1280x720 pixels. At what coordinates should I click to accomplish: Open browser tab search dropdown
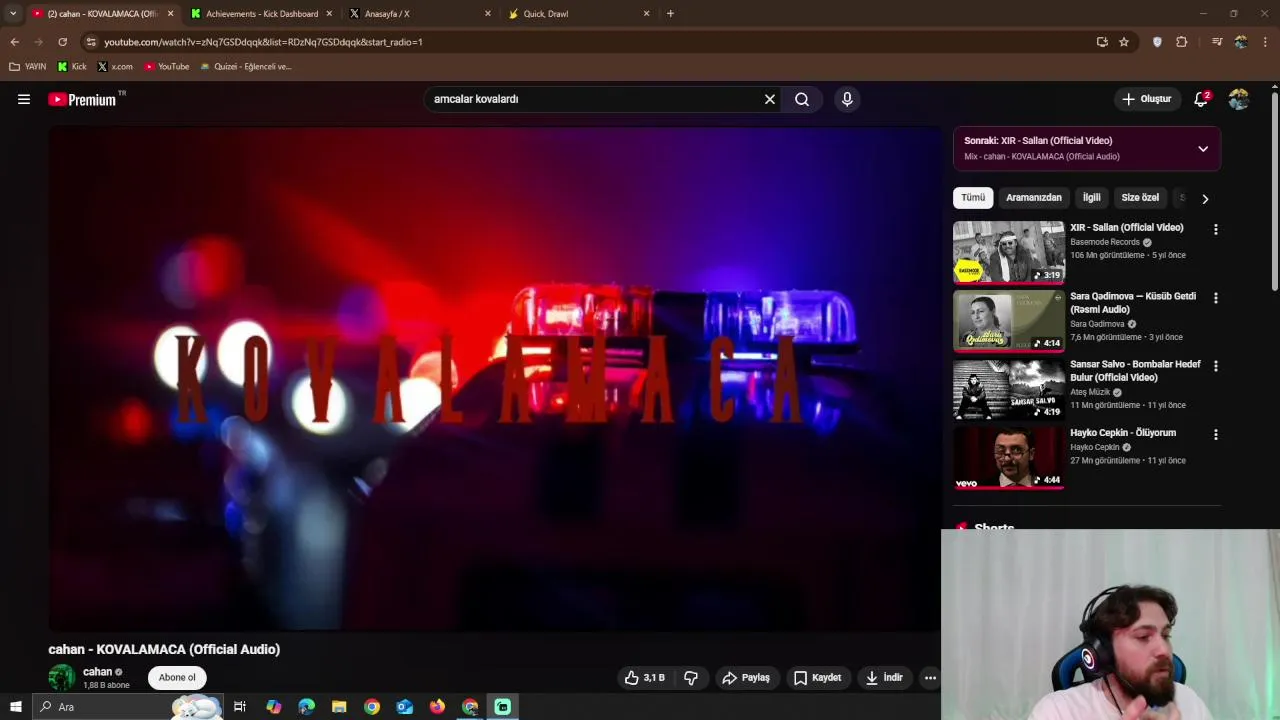(x=12, y=14)
